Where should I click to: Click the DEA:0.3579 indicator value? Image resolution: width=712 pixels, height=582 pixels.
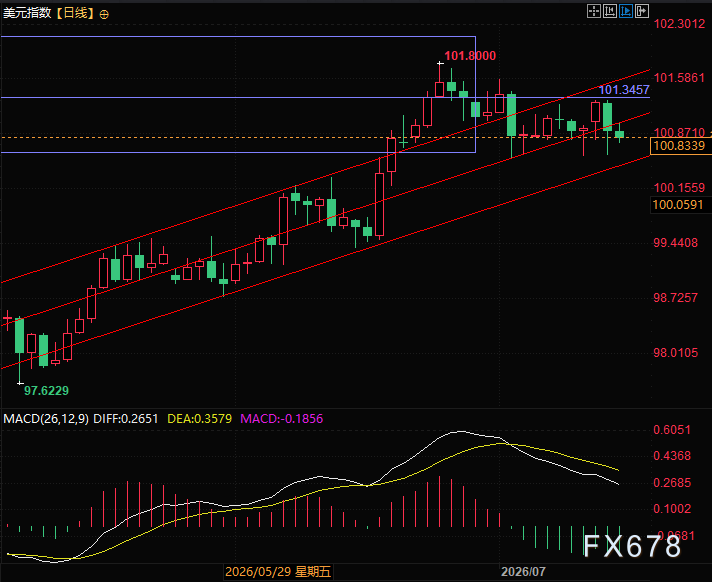(199, 419)
